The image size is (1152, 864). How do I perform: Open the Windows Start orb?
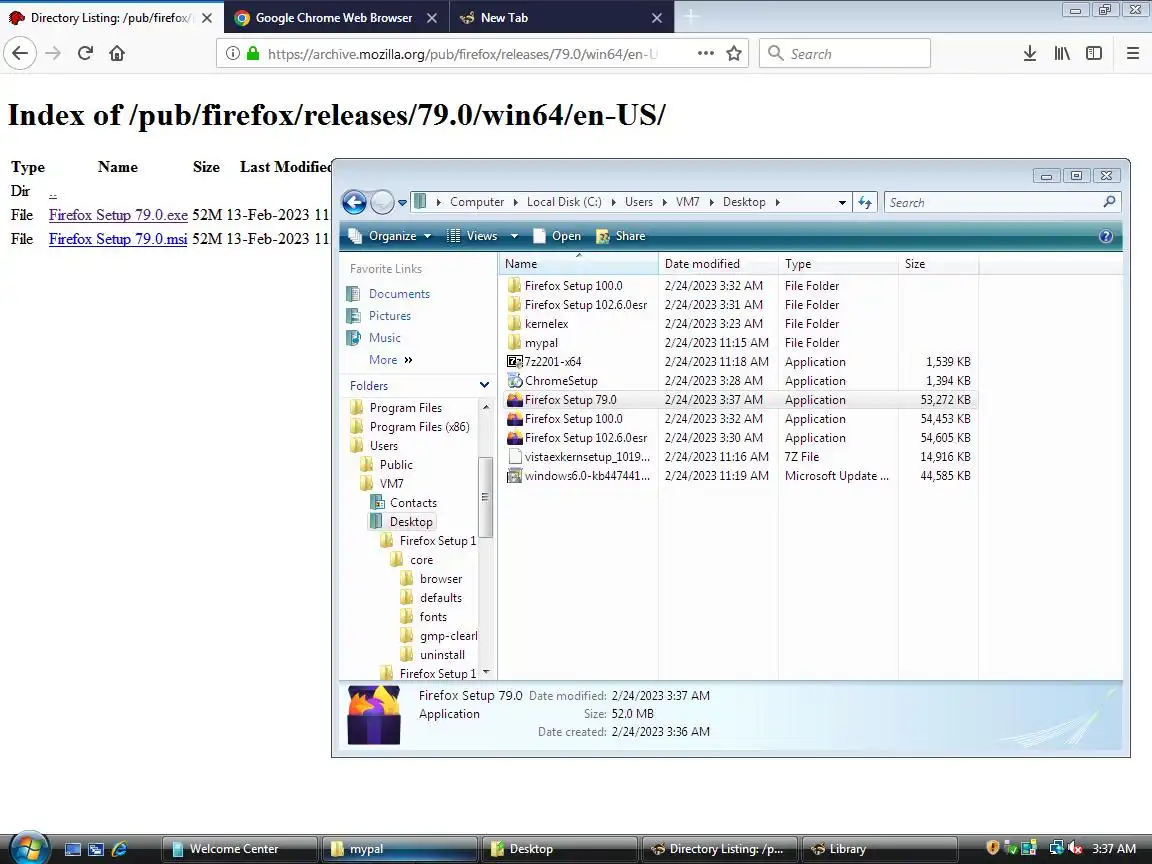tap(28, 849)
